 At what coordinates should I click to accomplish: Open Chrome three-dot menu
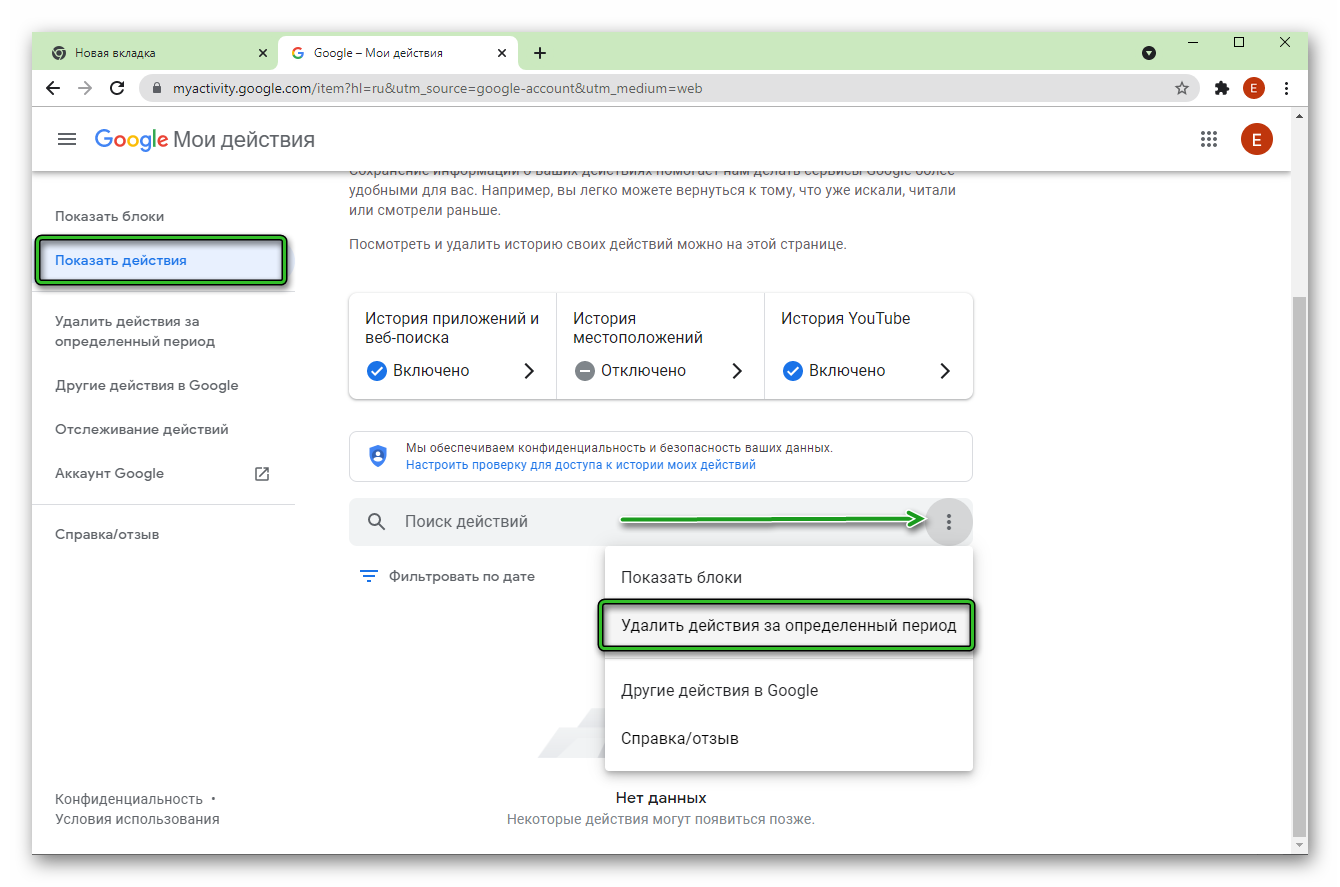[x=1286, y=88]
